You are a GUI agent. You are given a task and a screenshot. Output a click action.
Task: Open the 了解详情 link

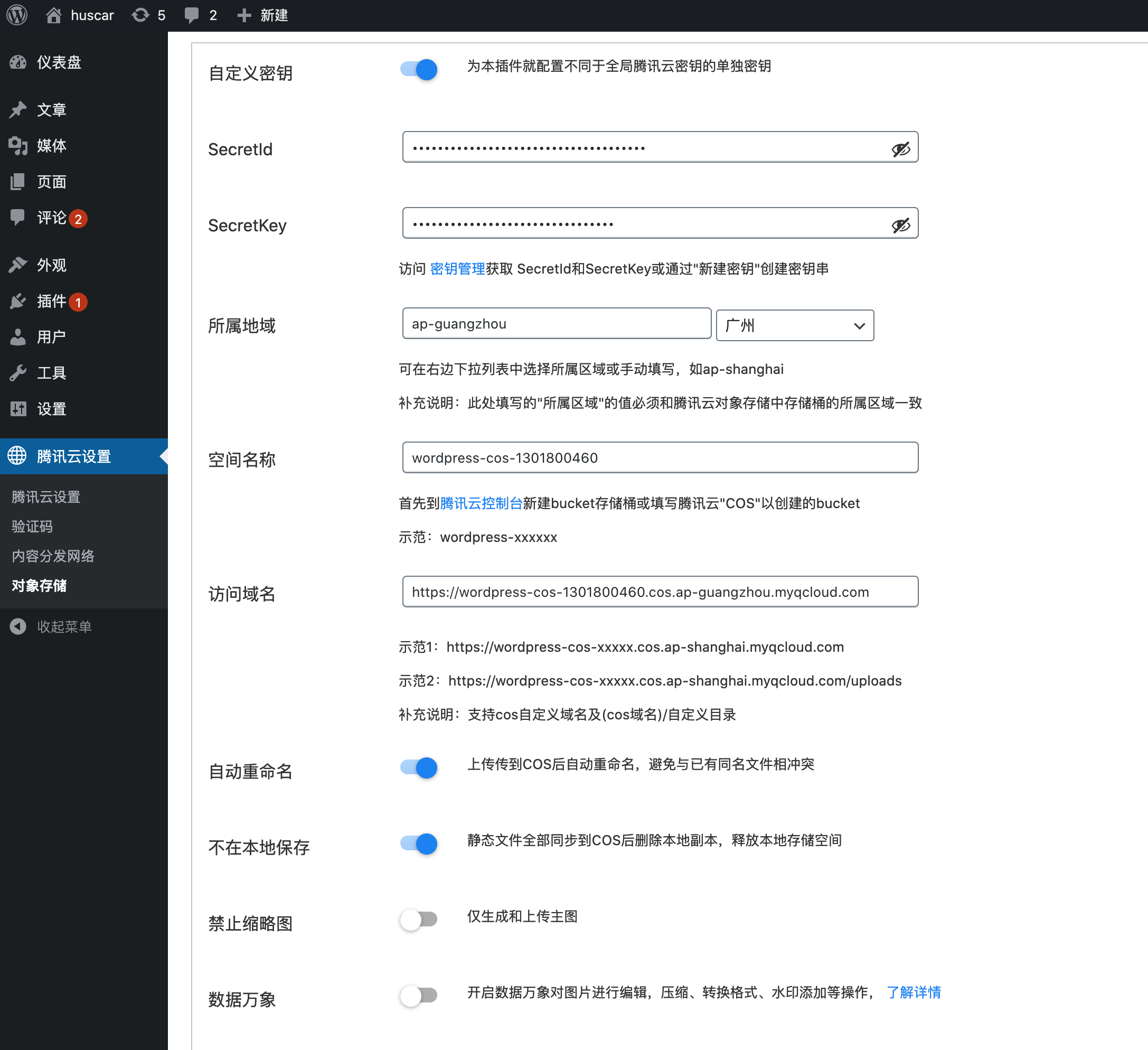914,992
